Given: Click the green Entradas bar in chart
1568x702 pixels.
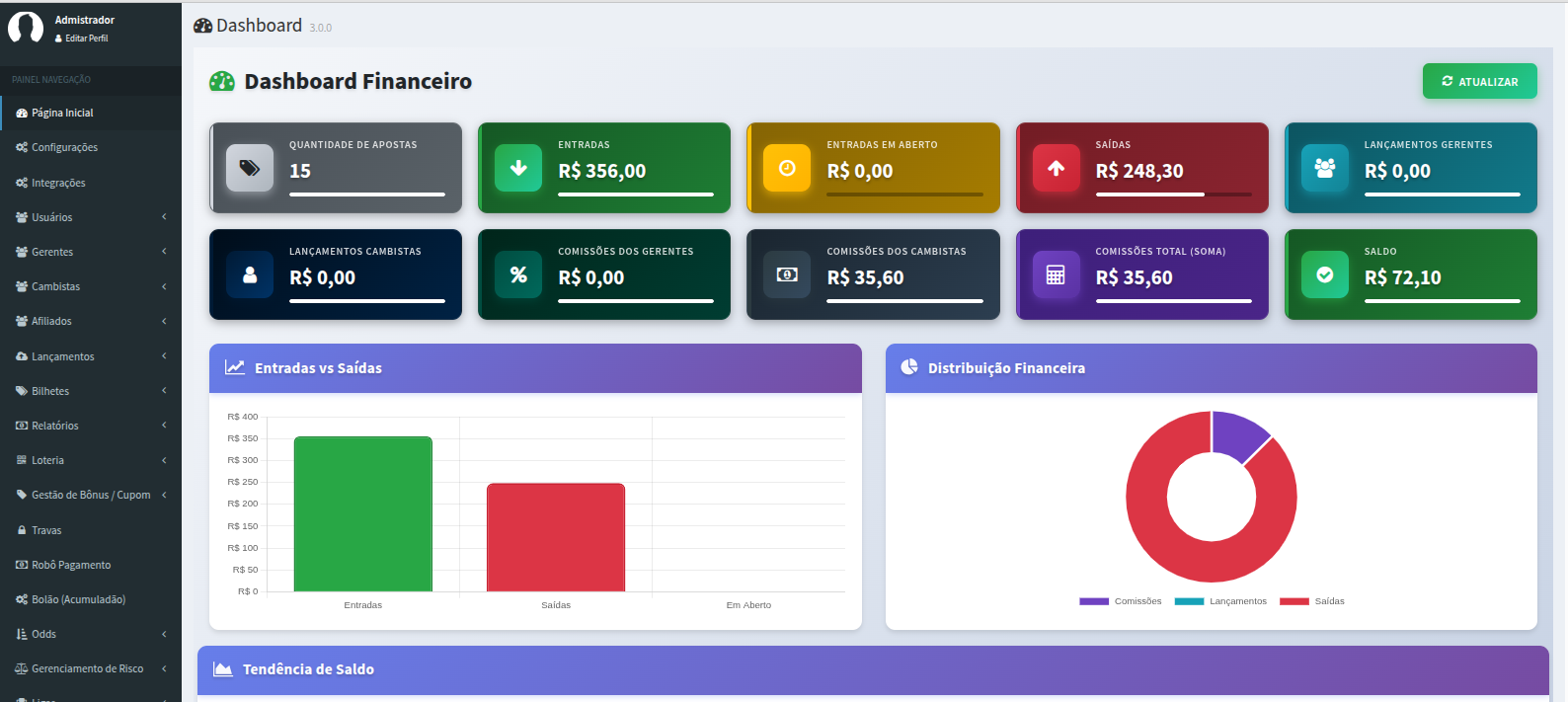Looking at the screenshot, I should 362,513.
